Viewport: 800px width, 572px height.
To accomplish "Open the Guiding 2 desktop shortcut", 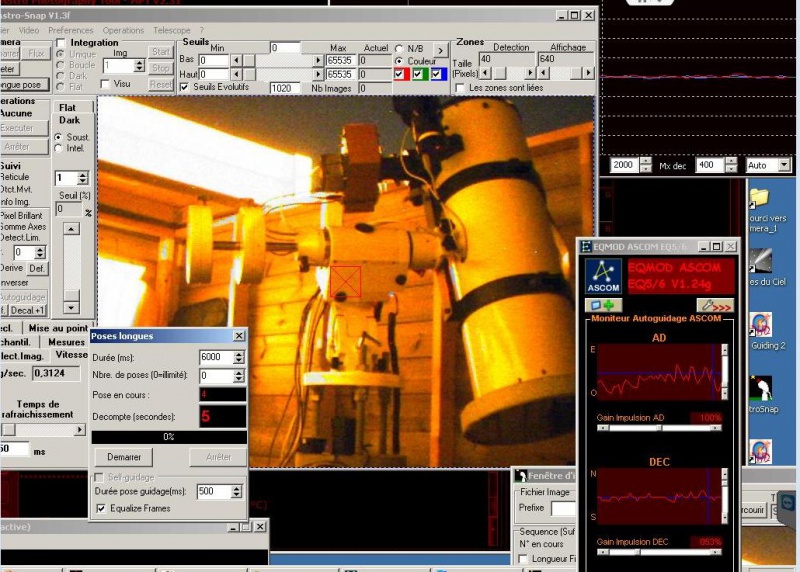I will point(762,326).
